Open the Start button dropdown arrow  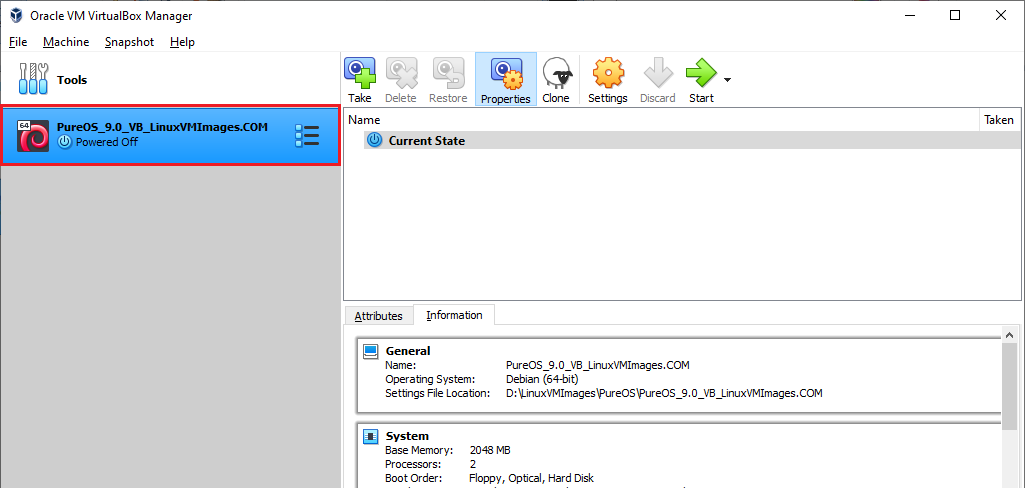point(727,80)
